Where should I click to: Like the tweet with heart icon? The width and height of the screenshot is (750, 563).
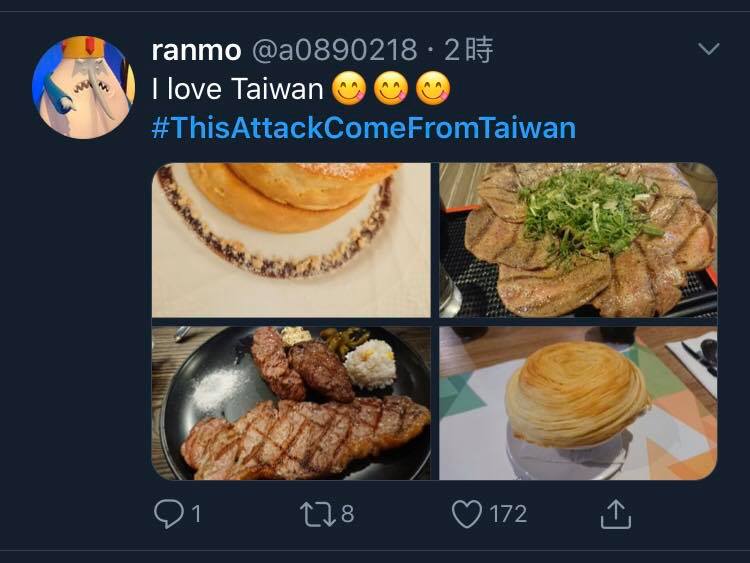(x=467, y=514)
